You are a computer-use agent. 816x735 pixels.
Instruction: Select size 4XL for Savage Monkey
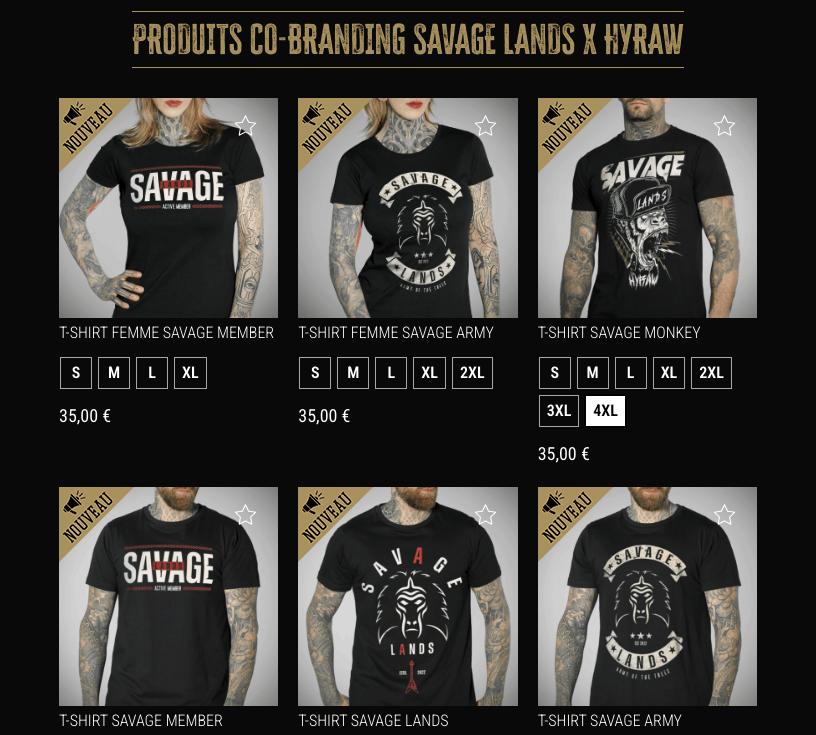click(605, 411)
